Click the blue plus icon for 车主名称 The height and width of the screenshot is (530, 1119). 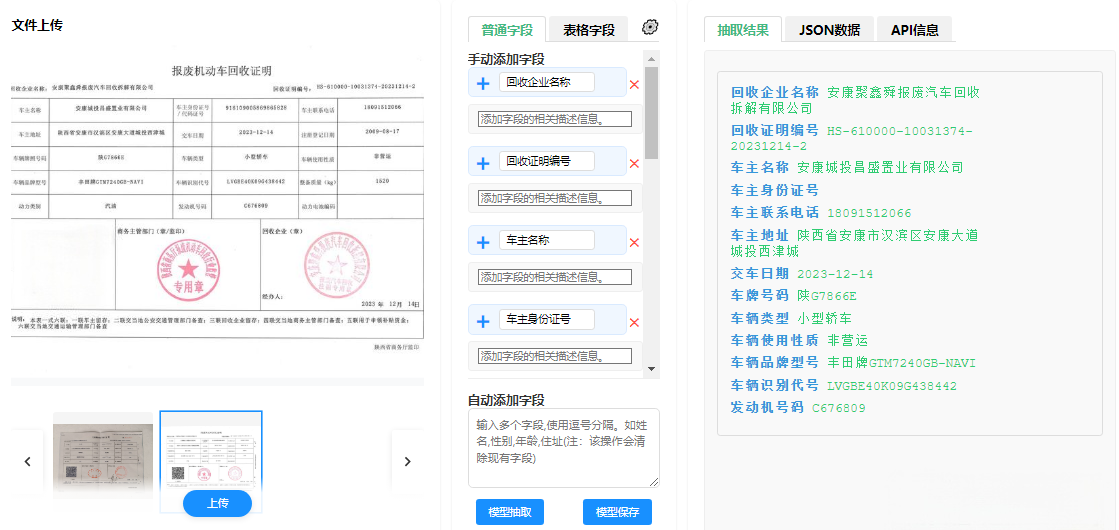(x=483, y=242)
